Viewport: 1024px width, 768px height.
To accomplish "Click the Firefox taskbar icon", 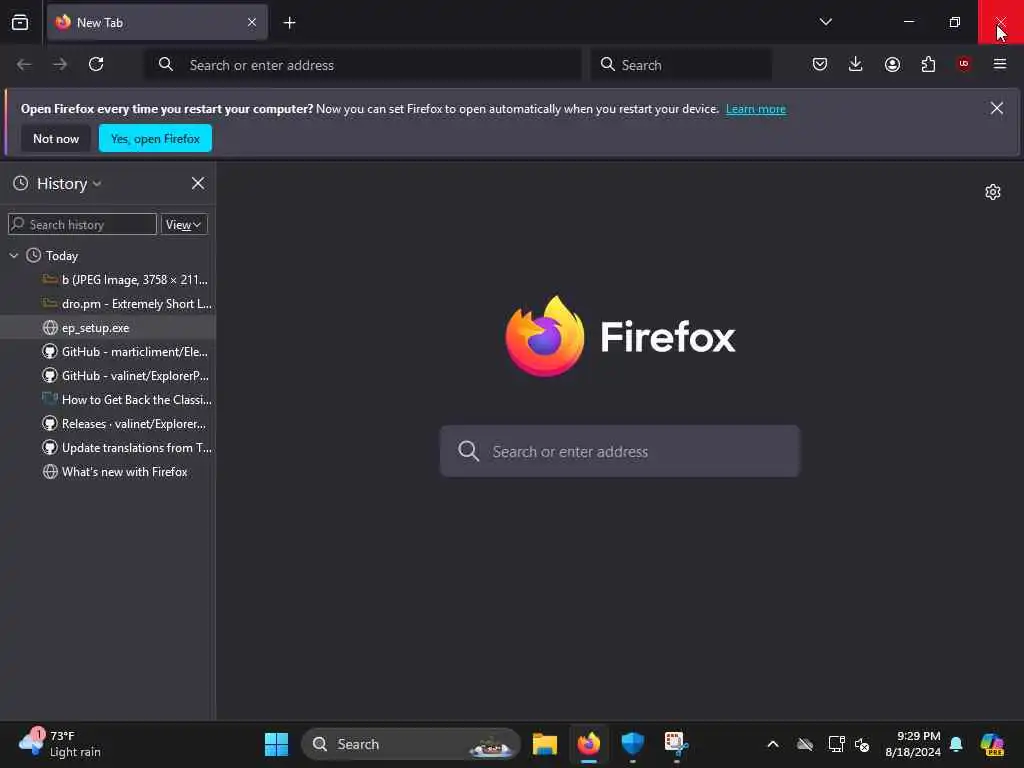I will coord(589,744).
